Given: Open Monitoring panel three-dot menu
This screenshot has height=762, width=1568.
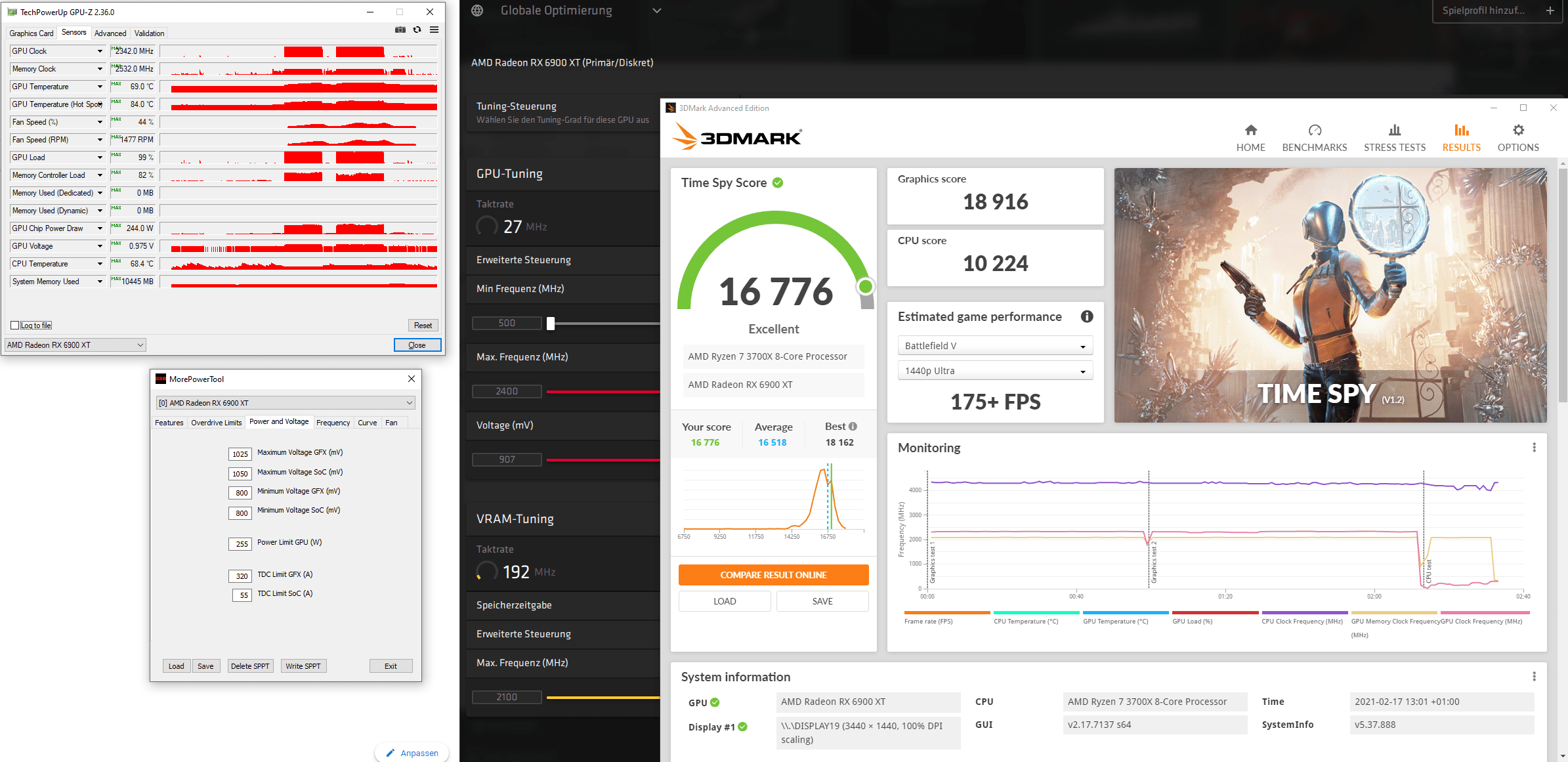Looking at the screenshot, I should (1534, 448).
